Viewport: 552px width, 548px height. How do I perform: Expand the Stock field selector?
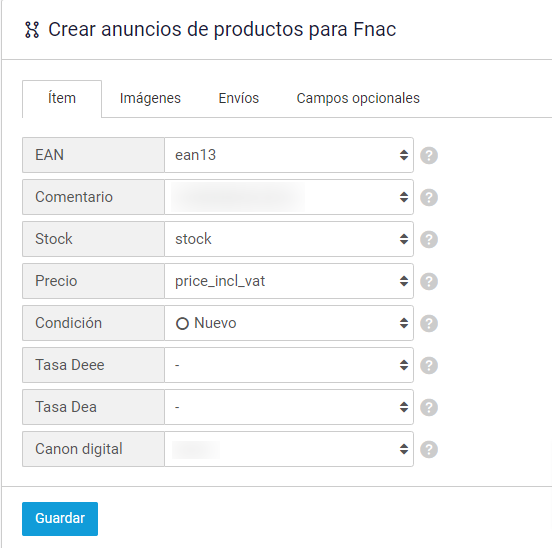289,239
